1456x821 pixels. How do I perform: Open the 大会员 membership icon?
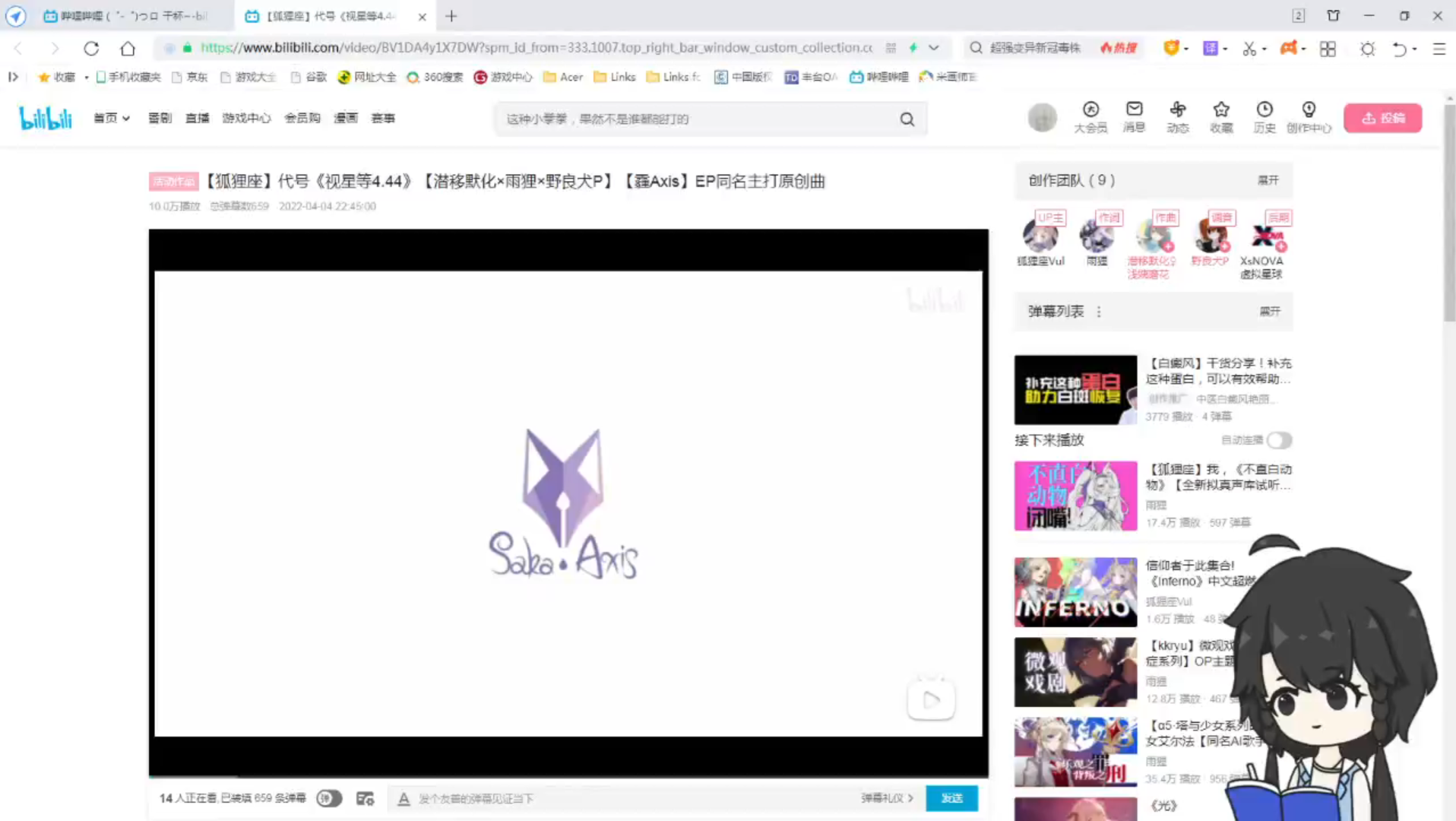1090,117
